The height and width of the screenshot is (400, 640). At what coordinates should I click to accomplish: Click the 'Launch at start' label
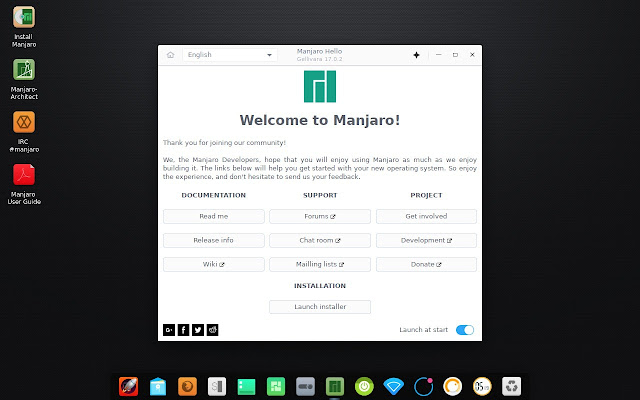coord(423,330)
